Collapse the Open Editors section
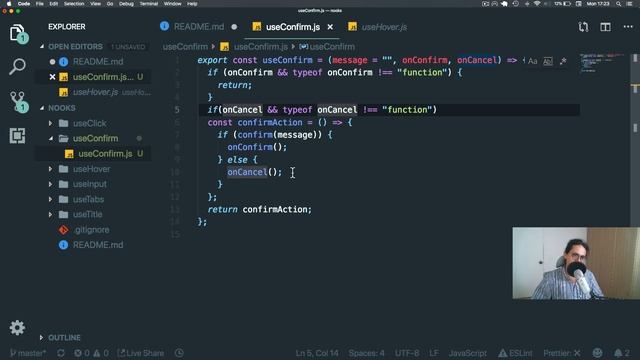Image resolution: width=640 pixels, height=360 pixels. [42, 47]
